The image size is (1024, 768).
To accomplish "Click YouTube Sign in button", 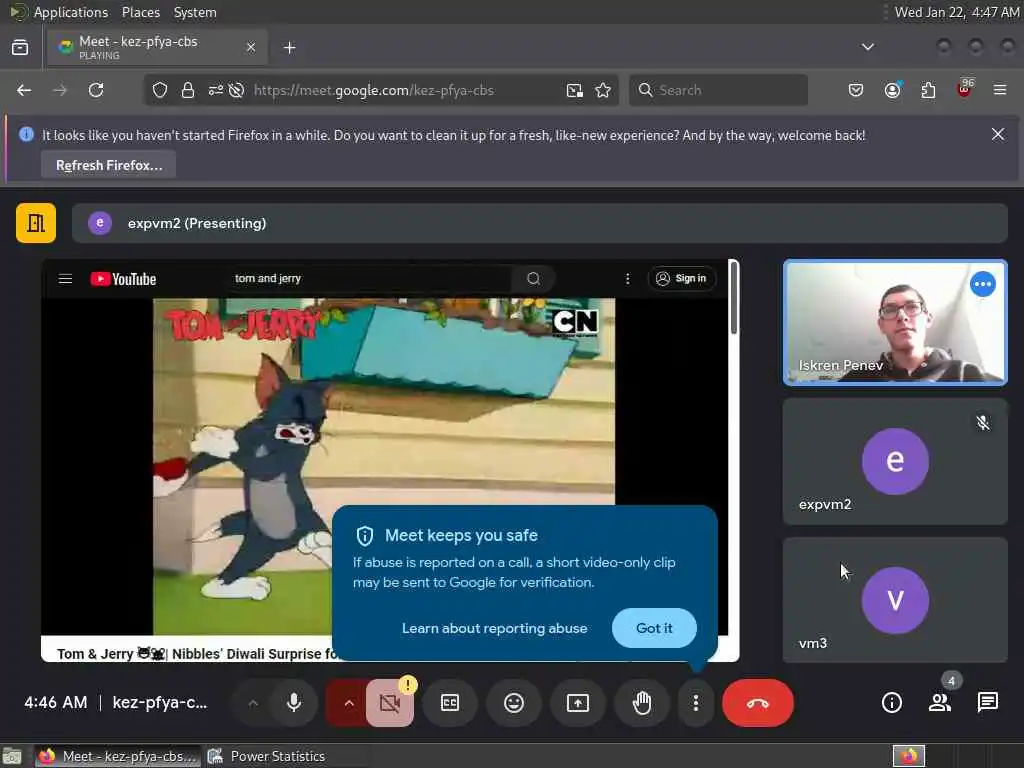I will 681,279.
